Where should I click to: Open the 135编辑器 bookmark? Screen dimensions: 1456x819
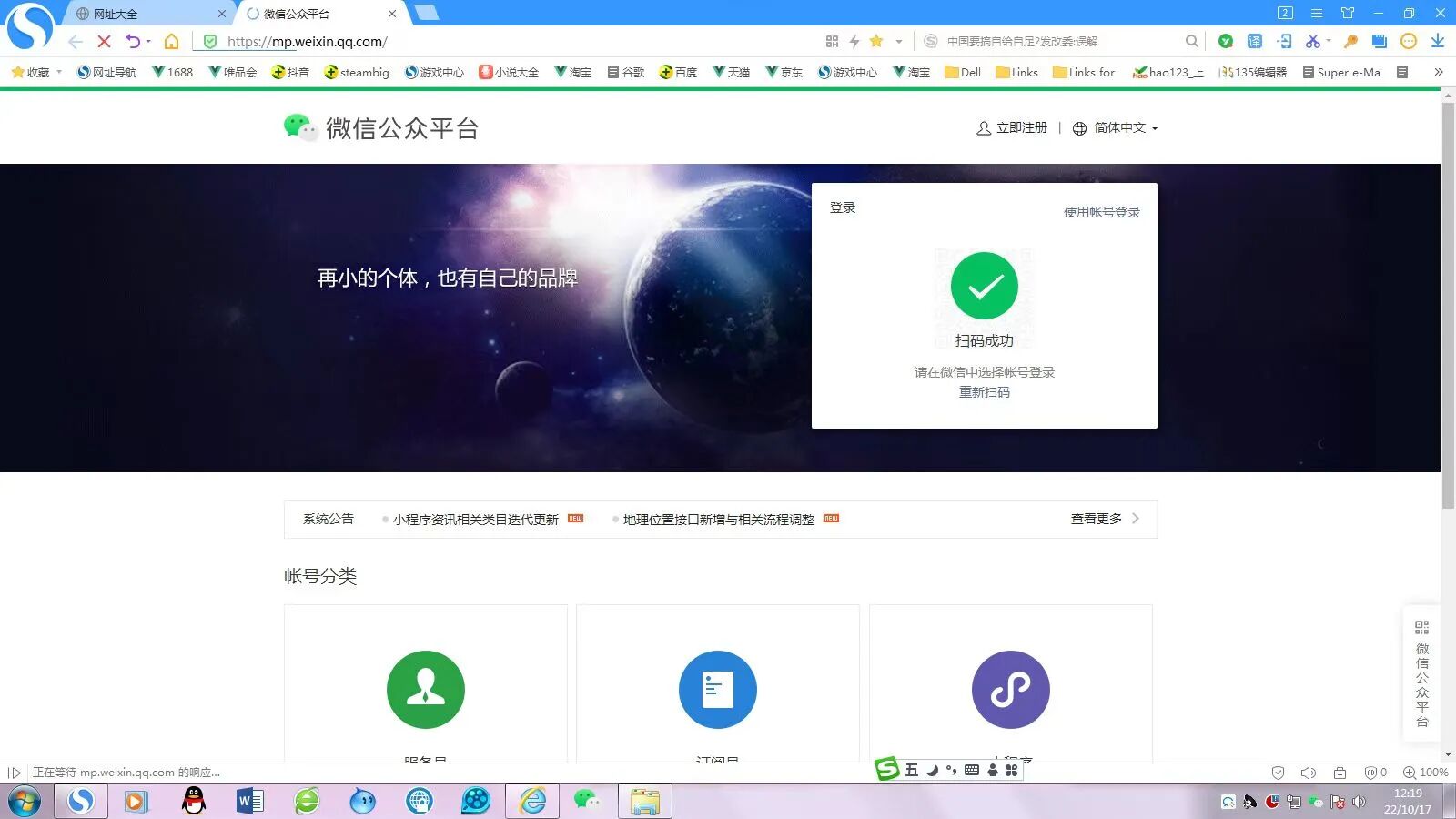pos(1253,72)
